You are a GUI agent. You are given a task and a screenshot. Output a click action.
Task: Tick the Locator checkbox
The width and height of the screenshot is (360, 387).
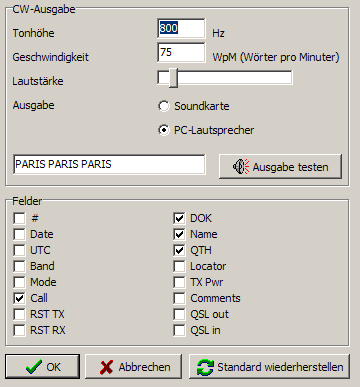(x=179, y=266)
